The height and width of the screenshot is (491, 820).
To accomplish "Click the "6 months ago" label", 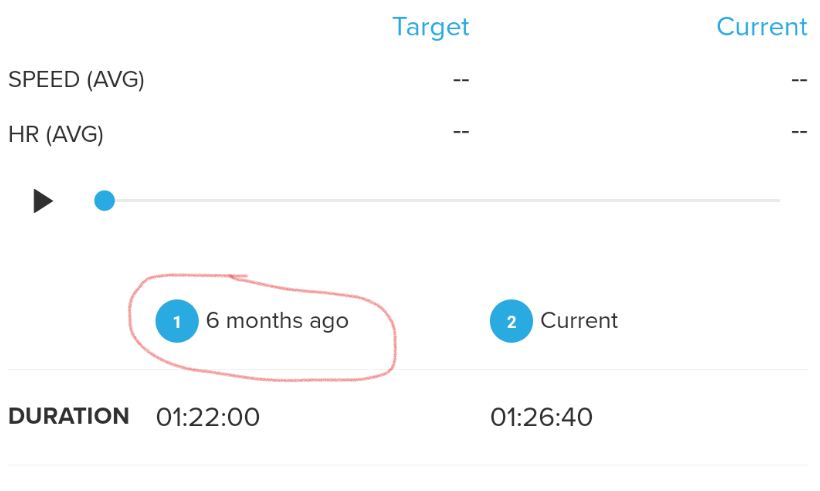I will (x=277, y=321).
